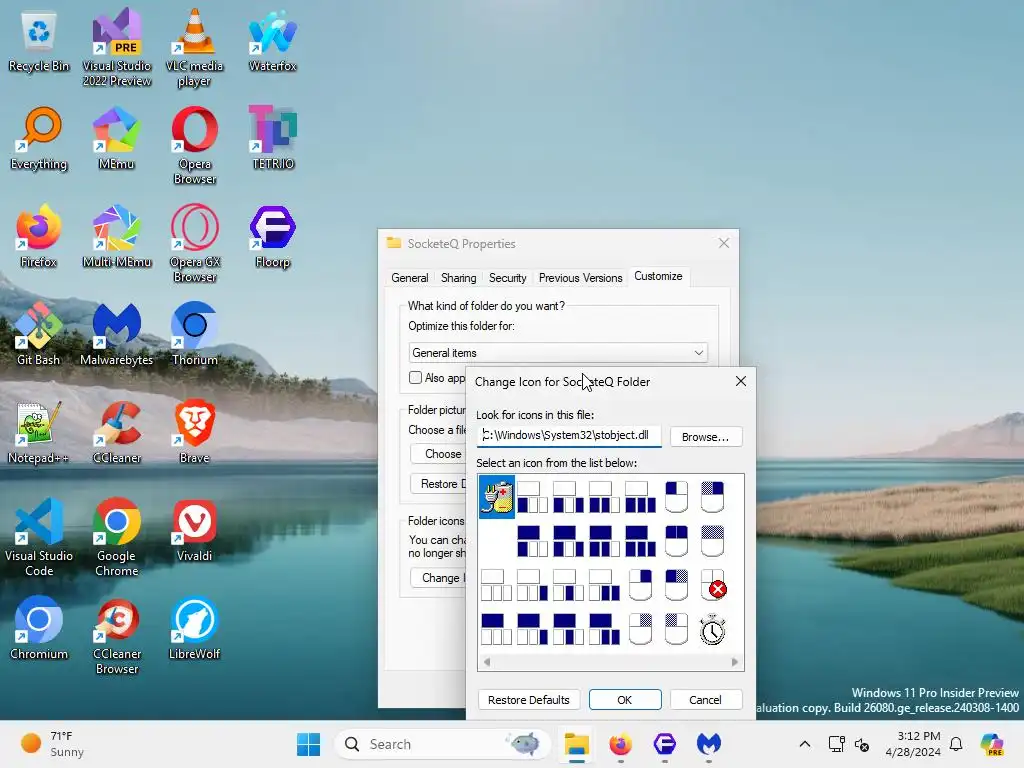Open CCleaner desktop shortcut
This screenshot has width=1024, height=768.
[117, 432]
